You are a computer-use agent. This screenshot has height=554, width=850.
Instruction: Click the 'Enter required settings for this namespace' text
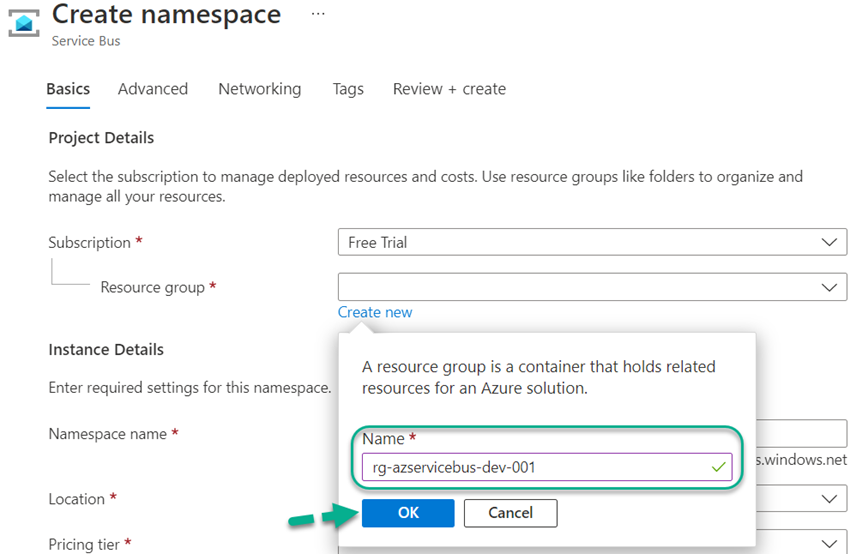(x=190, y=388)
